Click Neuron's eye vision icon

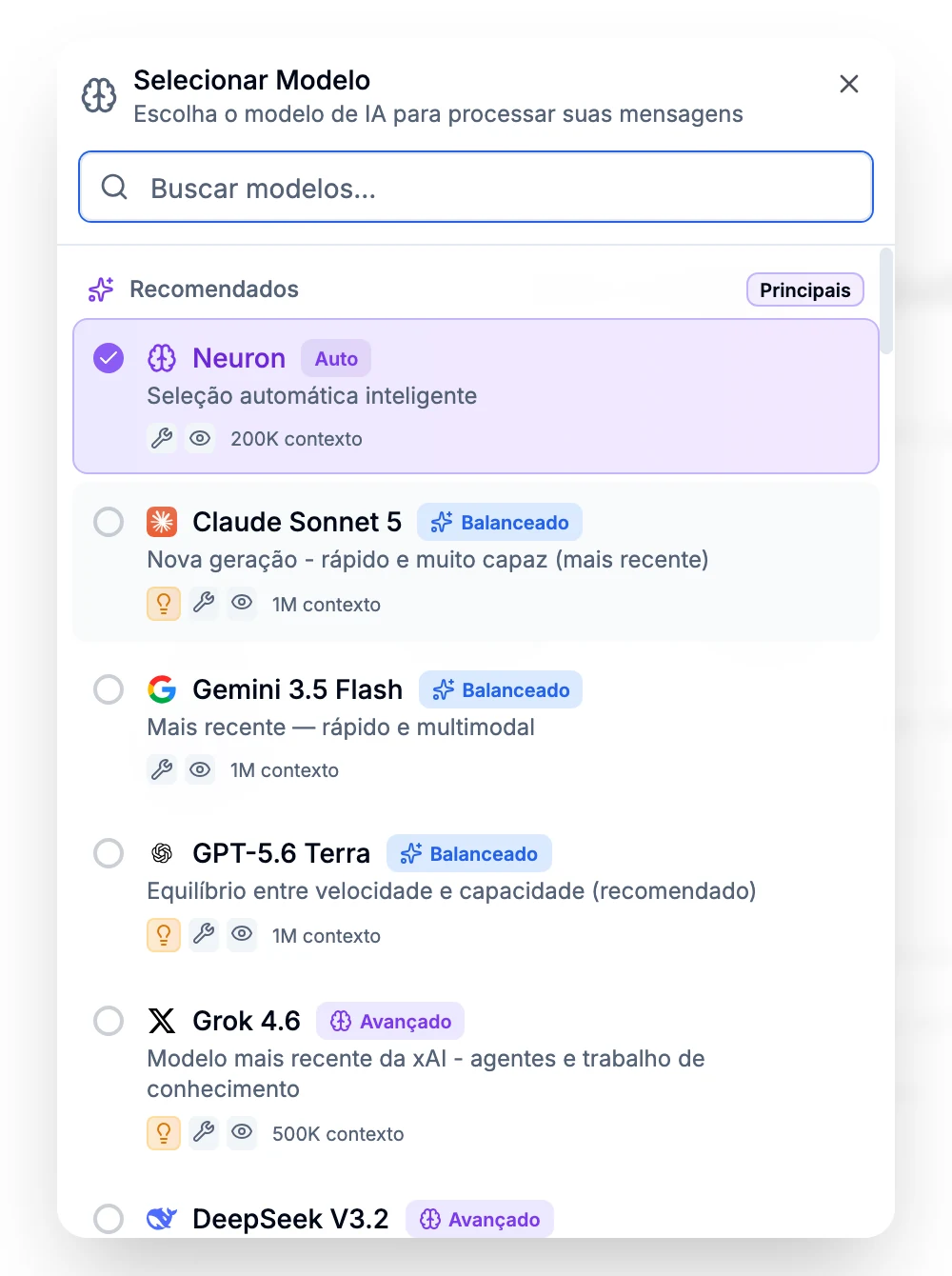200,438
